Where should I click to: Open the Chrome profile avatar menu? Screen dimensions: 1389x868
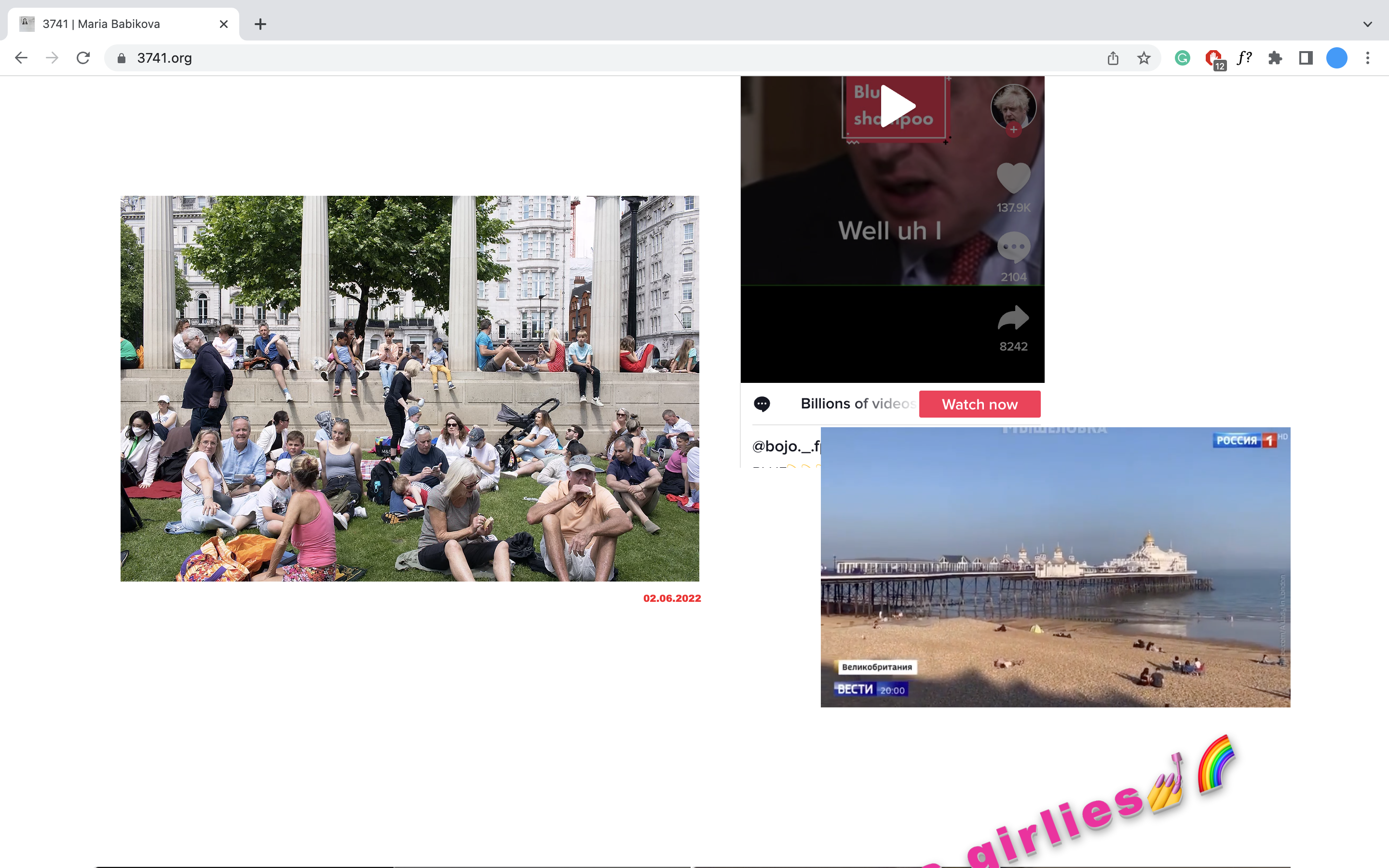pyautogui.click(x=1337, y=58)
